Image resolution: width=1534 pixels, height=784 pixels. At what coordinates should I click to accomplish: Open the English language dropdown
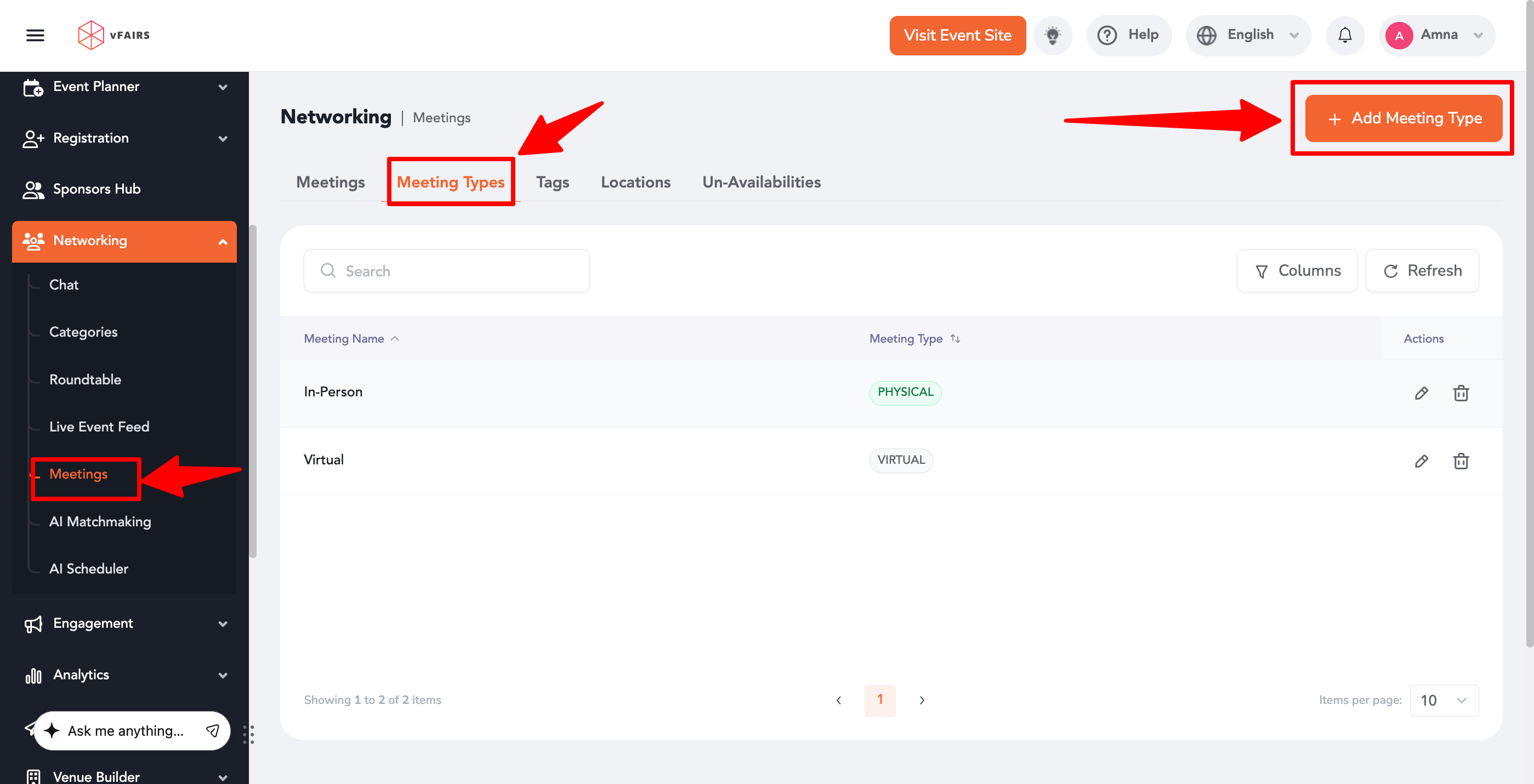pos(1248,35)
